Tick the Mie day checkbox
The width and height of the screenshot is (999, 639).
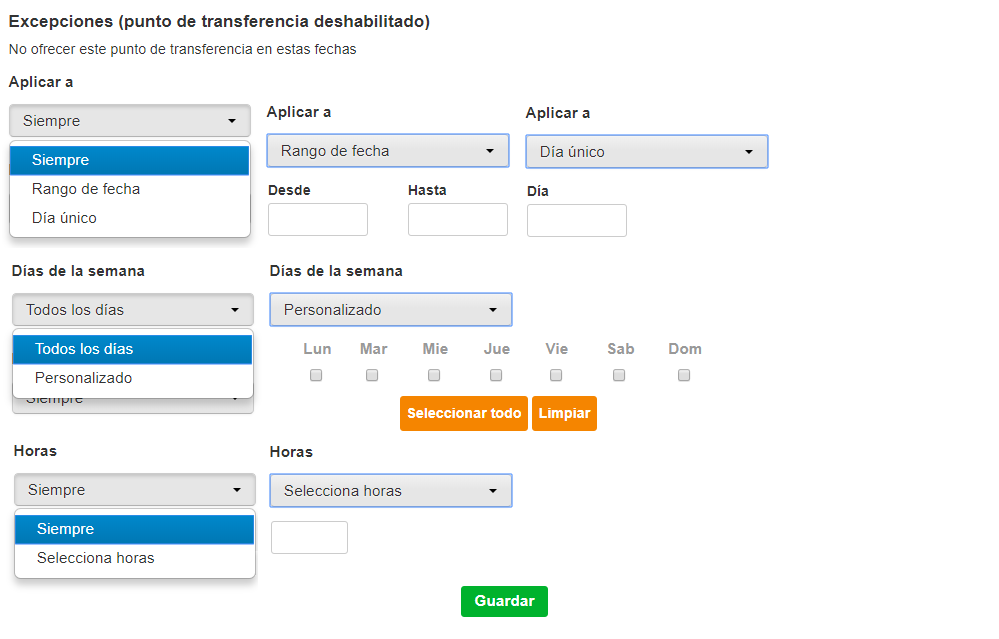[434, 375]
